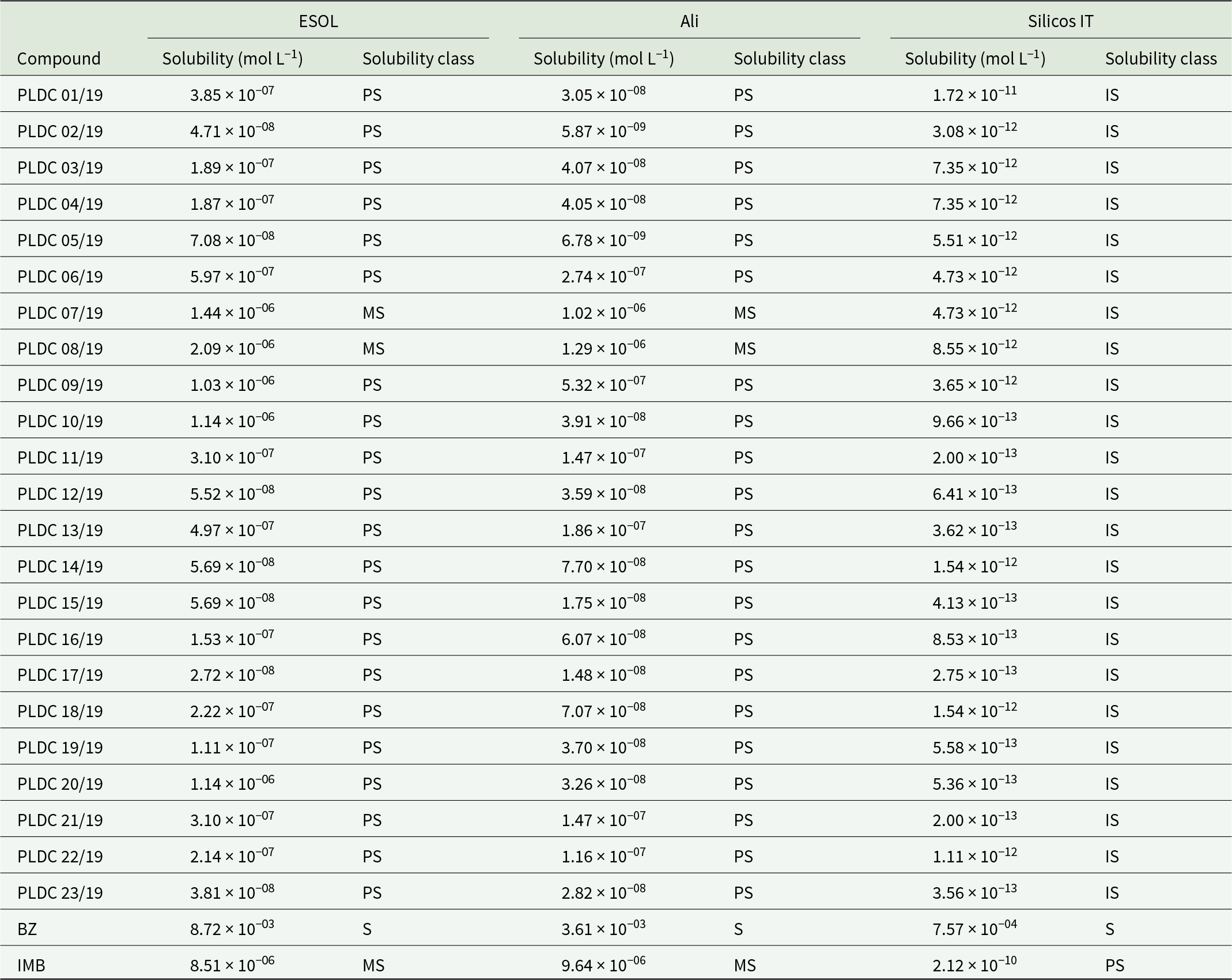The width and height of the screenshot is (1232, 980).
Task: Click the Silicos IT column group header
Action: 1060,21
